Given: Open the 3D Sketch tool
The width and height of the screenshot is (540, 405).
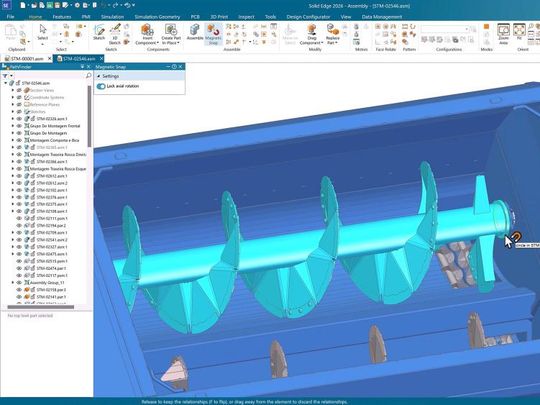Looking at the screenshot, I should (x=115, y=34).
